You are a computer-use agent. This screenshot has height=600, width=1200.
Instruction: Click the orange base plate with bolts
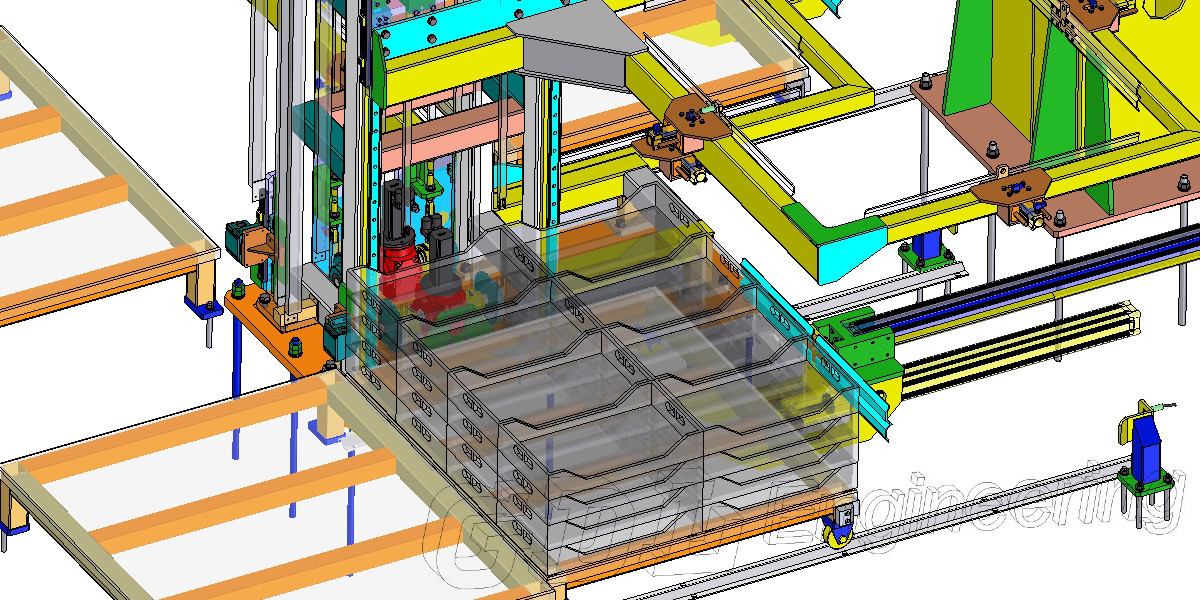279,328
